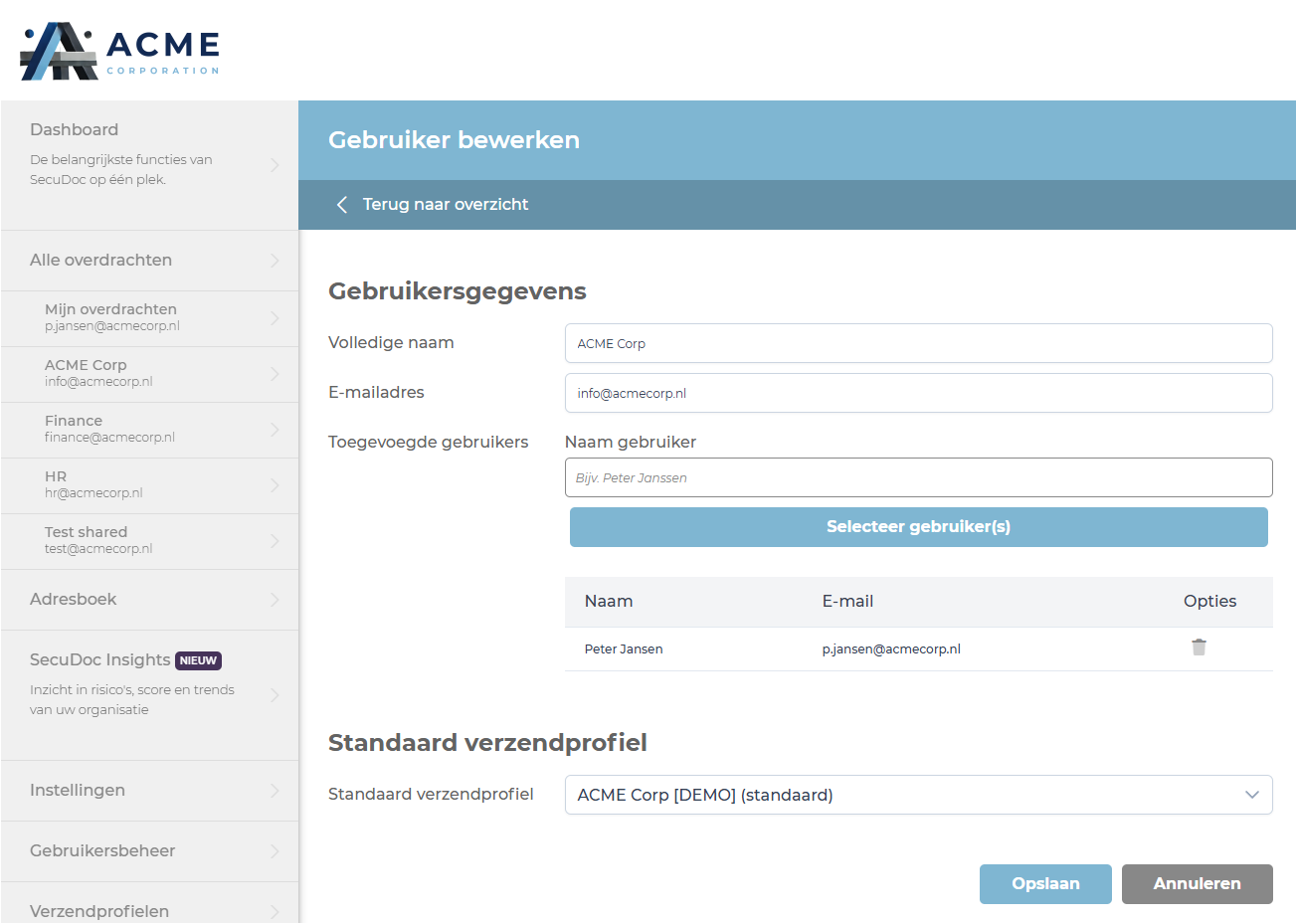Open Instellingen in the sidebar
Screen dimensions: 1297x924
click(x=149, y=791)
